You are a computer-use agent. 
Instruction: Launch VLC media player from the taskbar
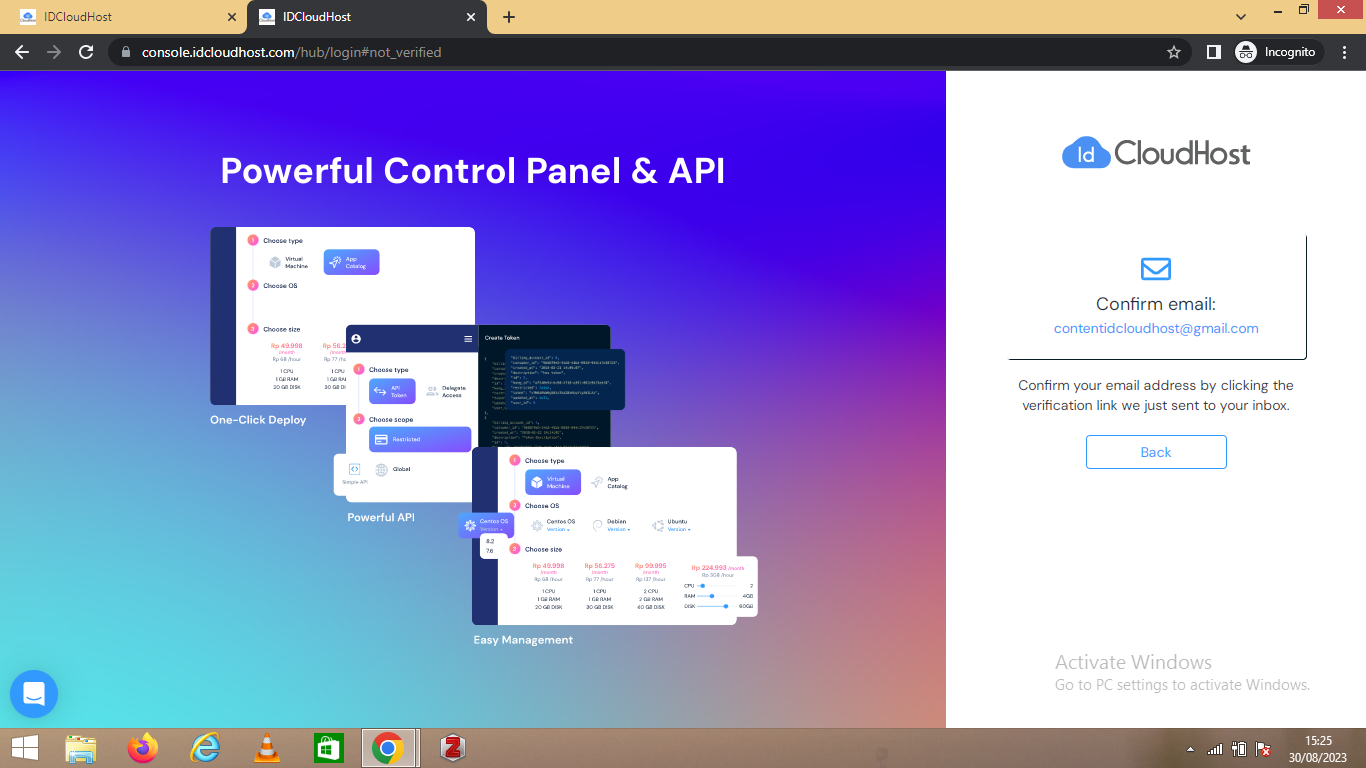coord(266,748)
